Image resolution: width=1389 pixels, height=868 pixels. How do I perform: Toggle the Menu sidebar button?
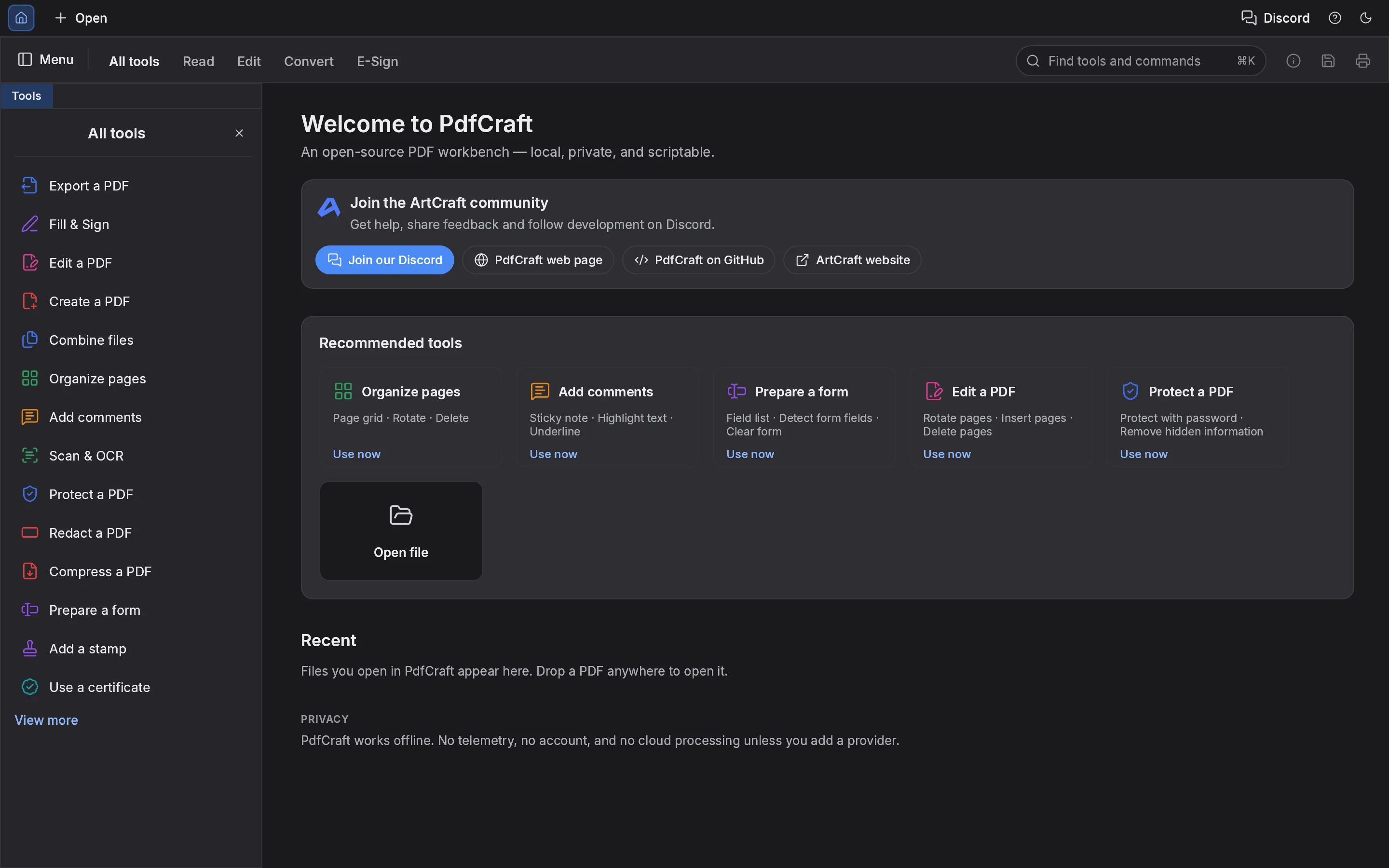[x=46, y=60]
